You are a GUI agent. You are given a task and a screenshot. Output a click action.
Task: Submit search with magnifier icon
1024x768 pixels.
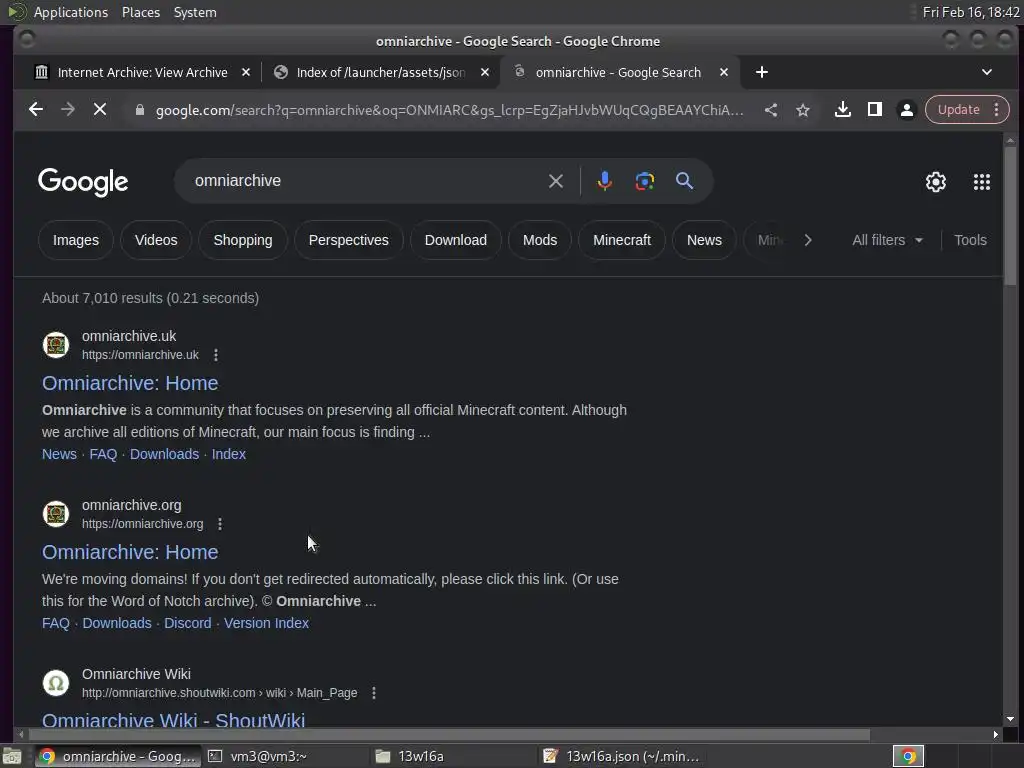[x=684, y=181]
